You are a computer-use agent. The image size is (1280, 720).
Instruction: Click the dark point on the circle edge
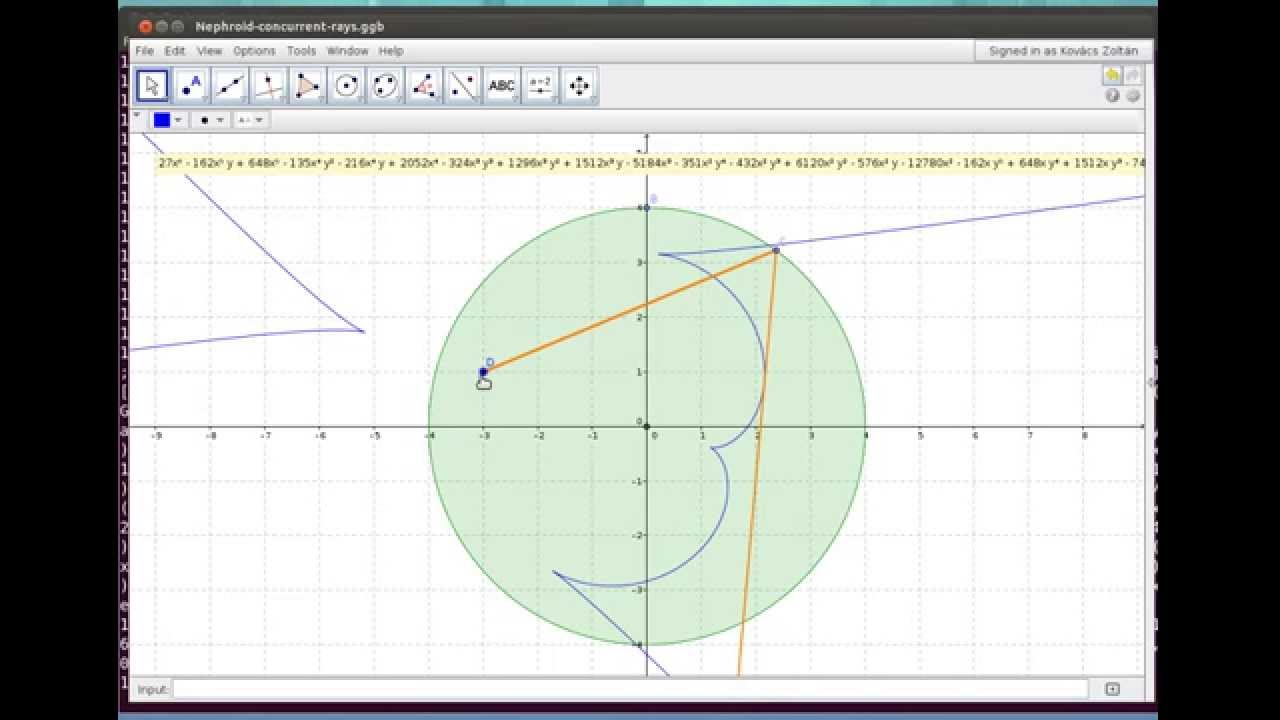[x=776, y=250]
